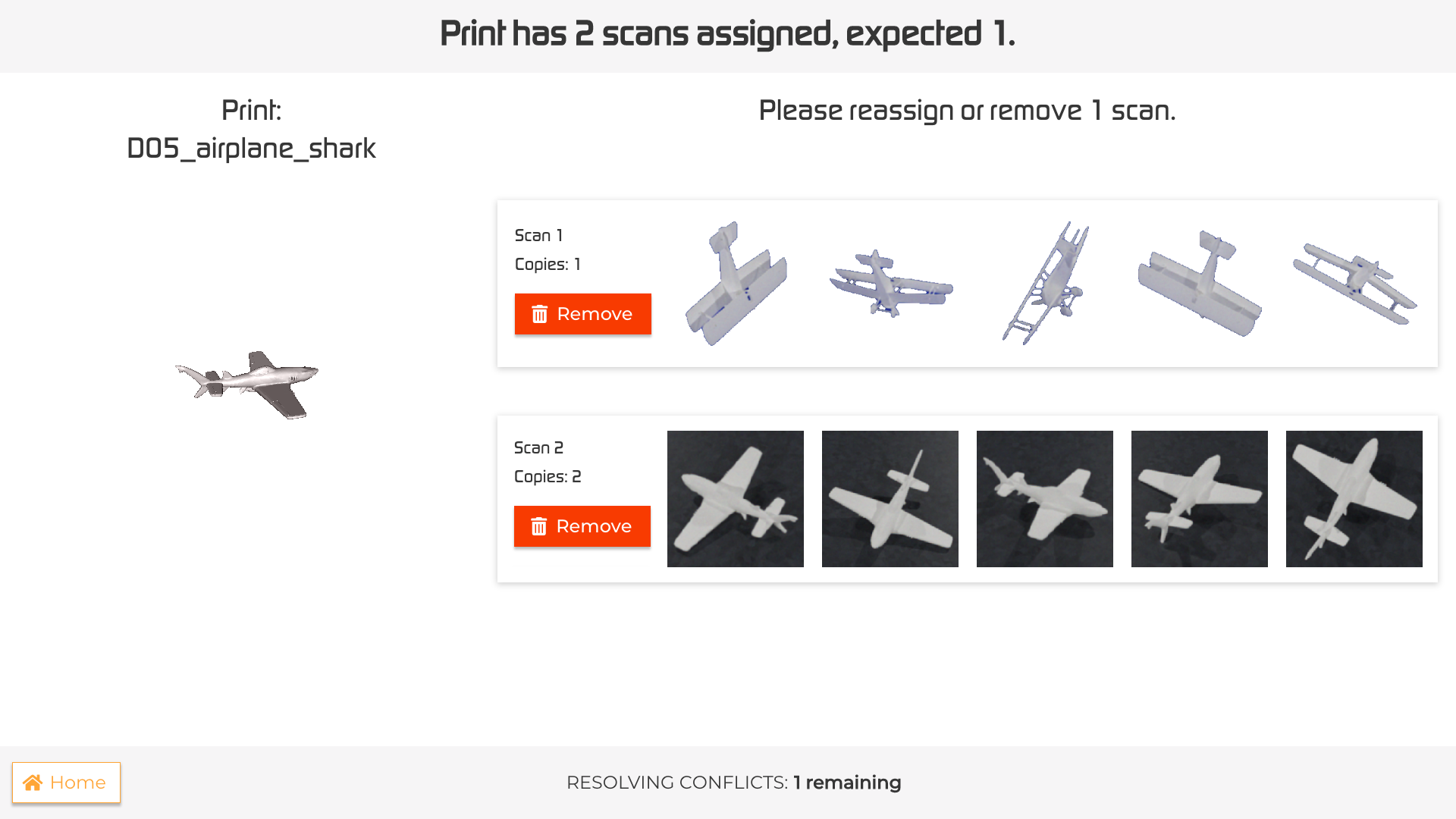Click the fourth airplane thumbnail in Scan 2

click(1199, 498)
